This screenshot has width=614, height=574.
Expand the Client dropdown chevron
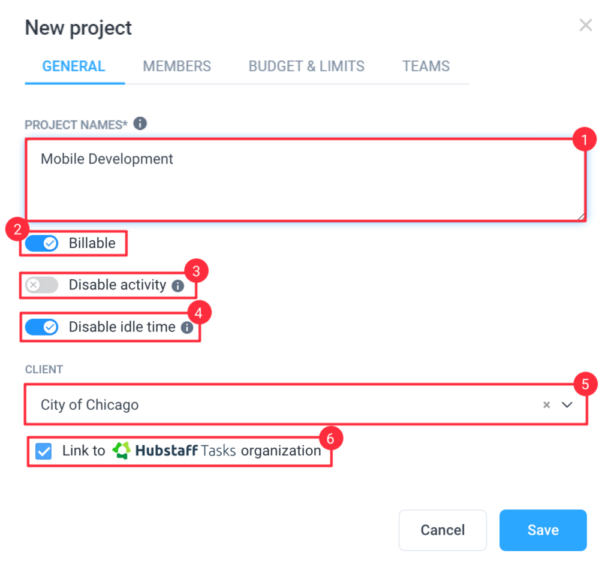pos(567,404)
